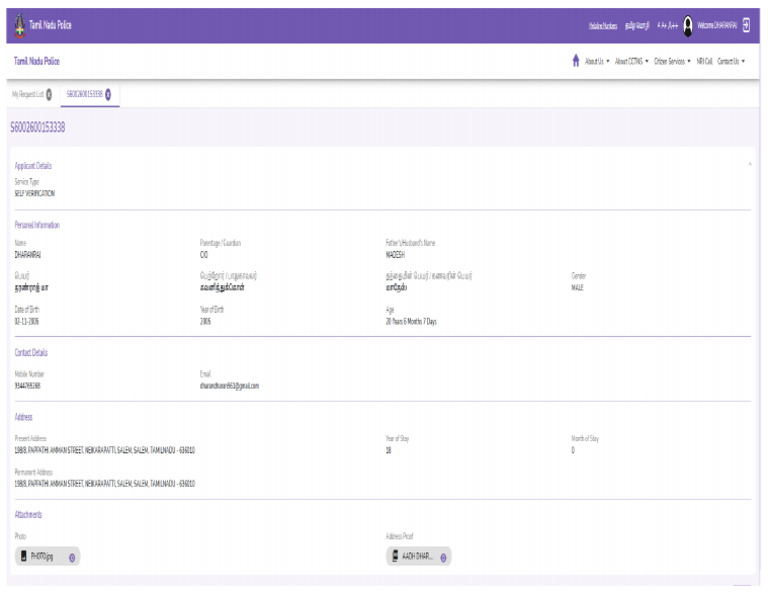Screen dimensions: 768x594
Task: Set the normal font size A
Action: (x=659, y=25)
